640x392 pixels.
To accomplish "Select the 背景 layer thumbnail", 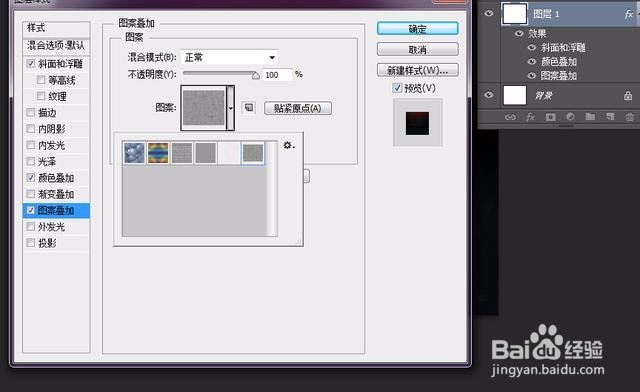I will [x=515, y=95].
